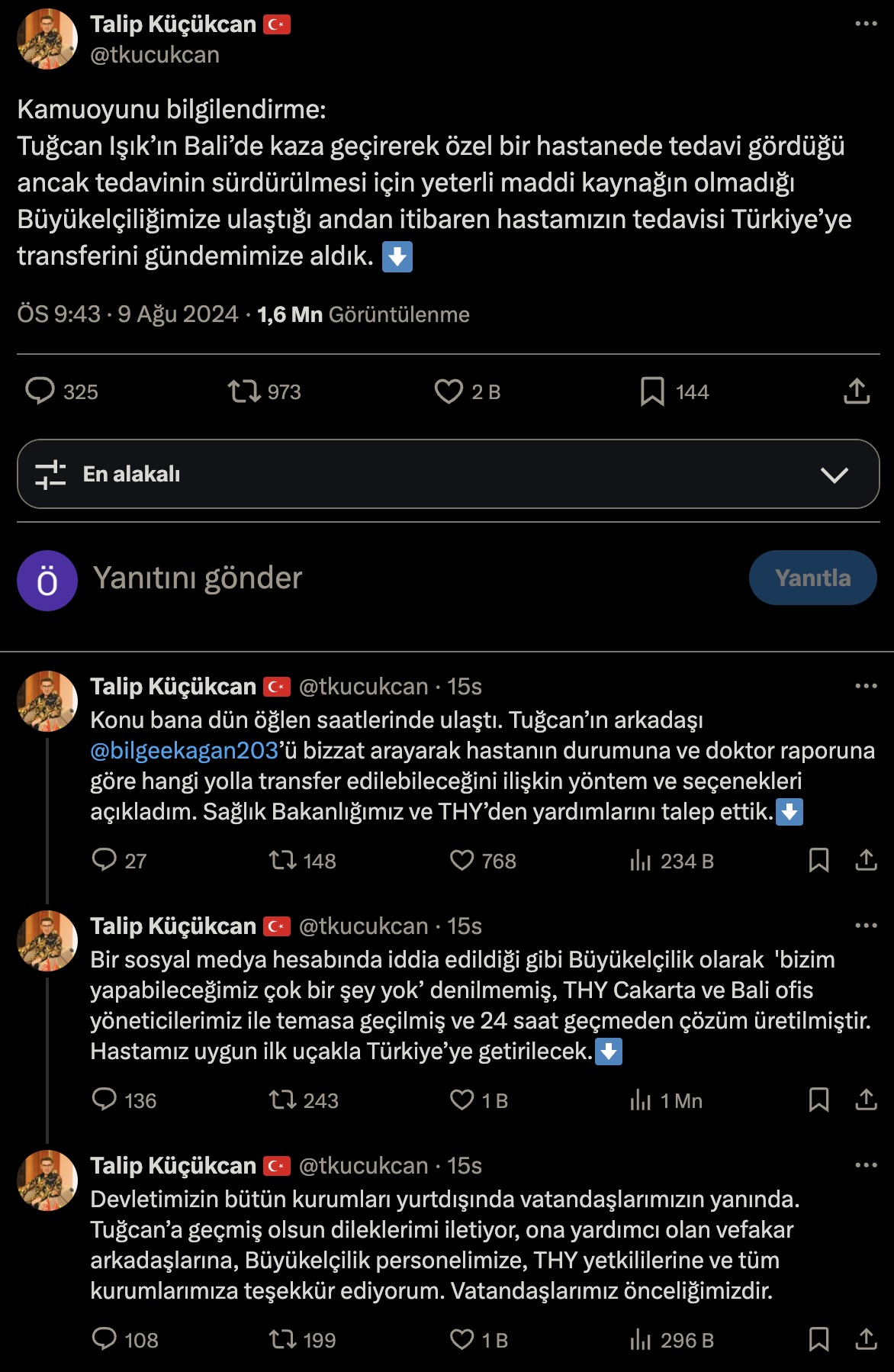894x1372 pixels.
Task: Retweet the reply with 243 reposts
Action: click(283, 1100)
